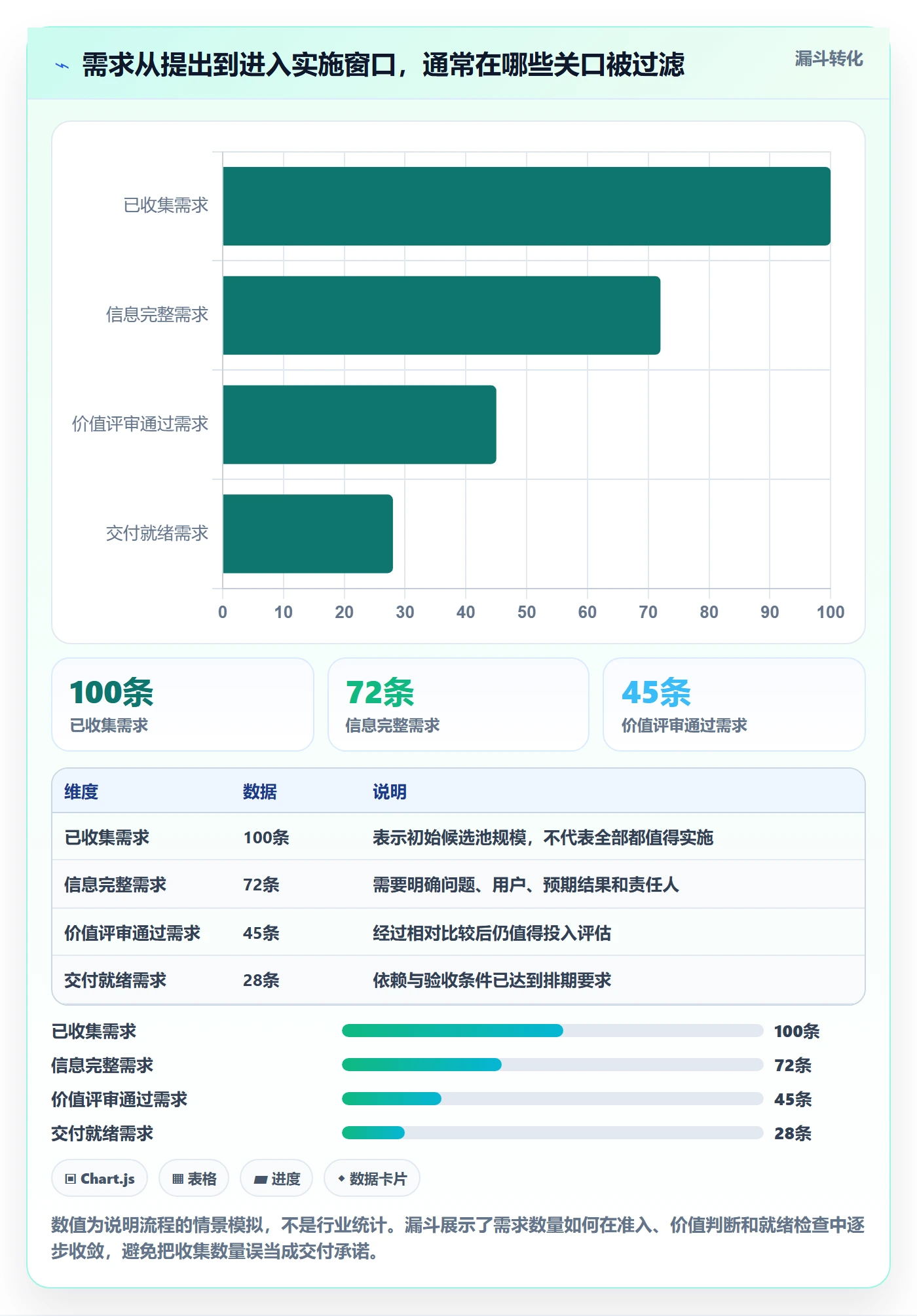917x1316 pixels.
Task: Click the 72条 value beside the progress bar
Action: 793,1065
